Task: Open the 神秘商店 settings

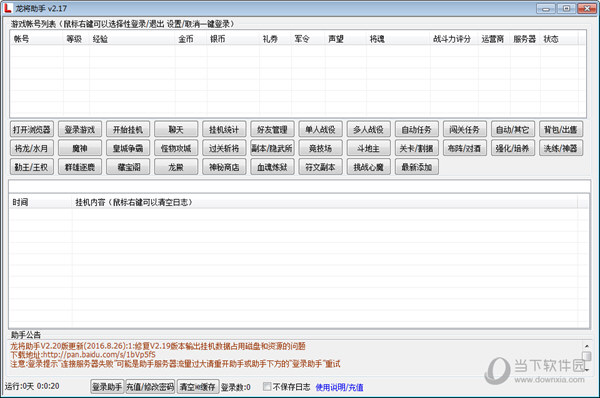Action: [x=224, y=167]
